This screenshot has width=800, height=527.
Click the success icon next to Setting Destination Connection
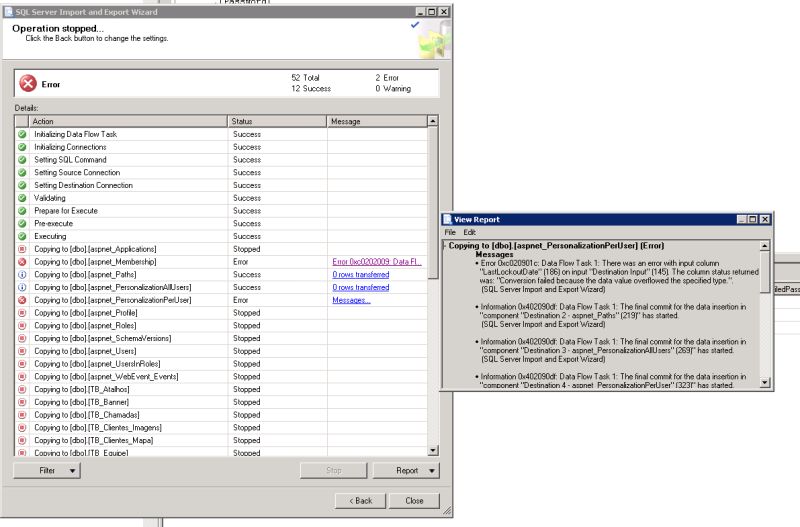click(x=22, y=185)
